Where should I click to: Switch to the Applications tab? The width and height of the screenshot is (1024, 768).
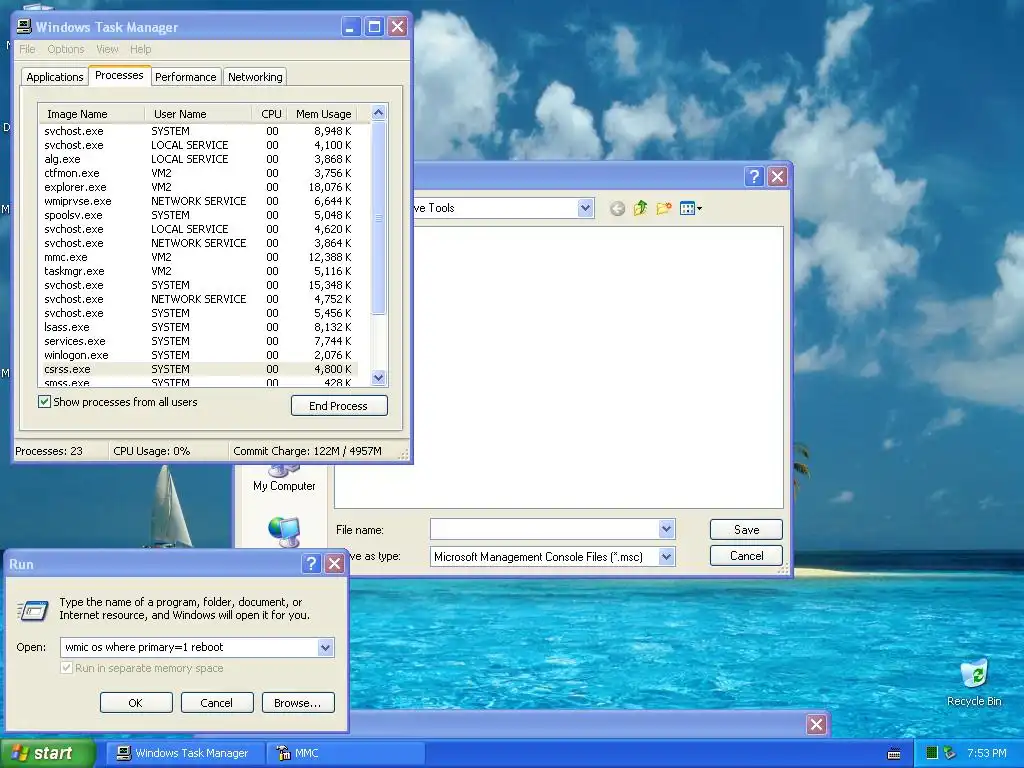pyautogui.click(x=55, y=77)
